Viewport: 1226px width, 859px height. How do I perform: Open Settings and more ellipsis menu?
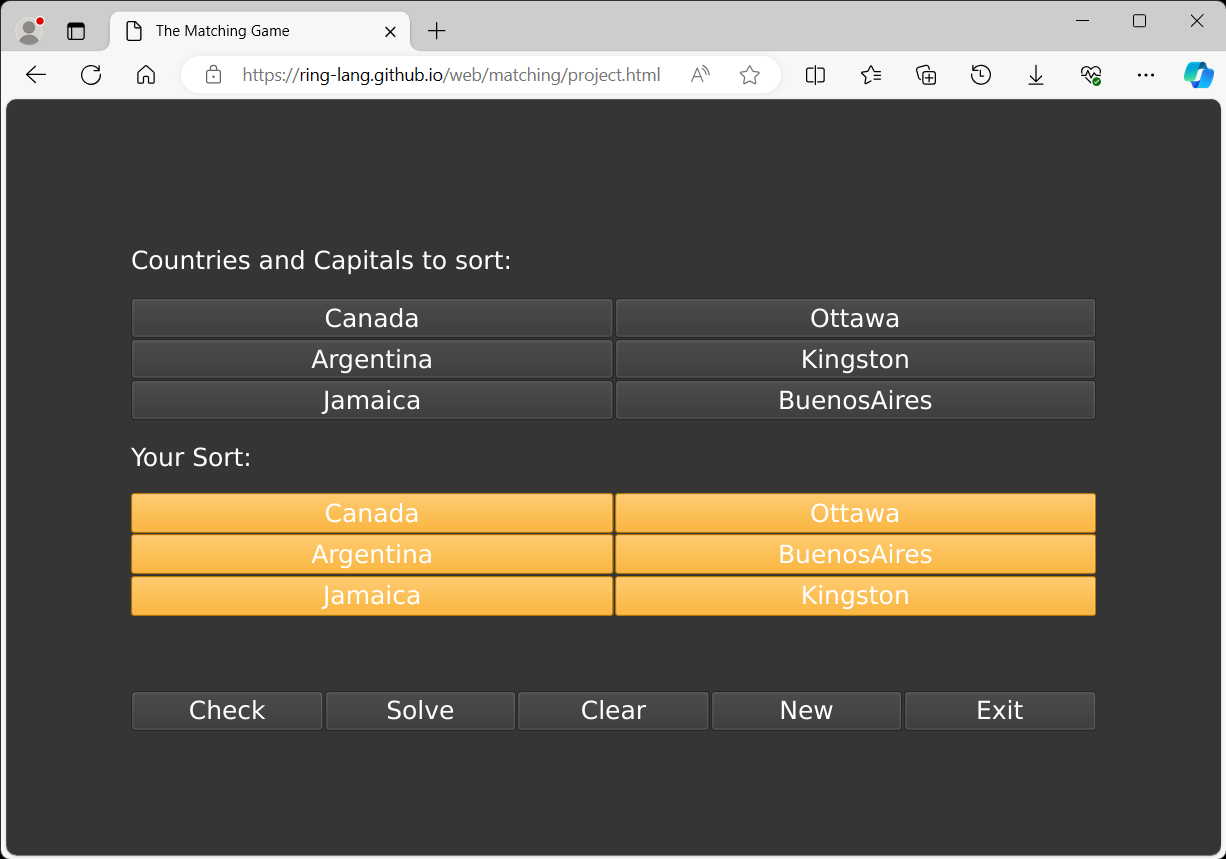[x=1146, y=75]
